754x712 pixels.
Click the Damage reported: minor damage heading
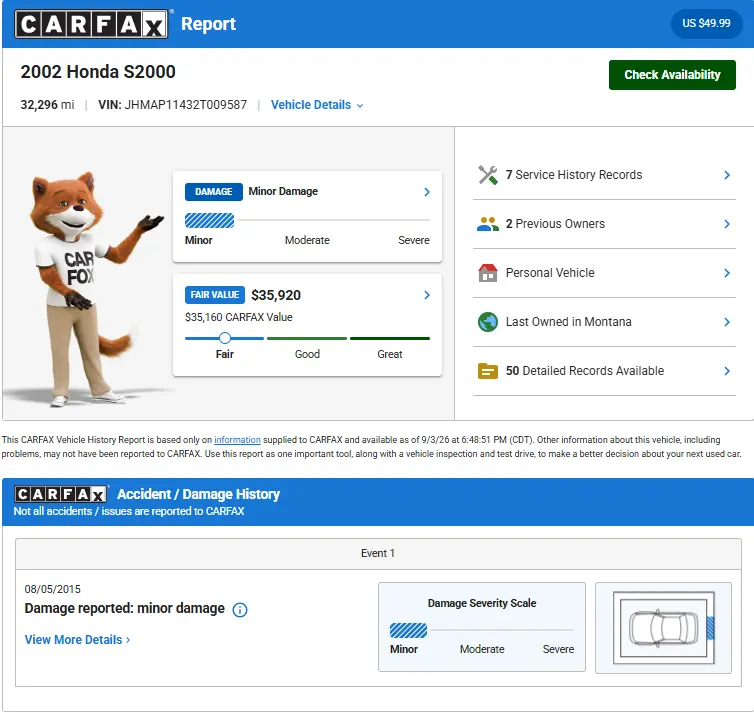pyautogui.click(x=125, y=609)
